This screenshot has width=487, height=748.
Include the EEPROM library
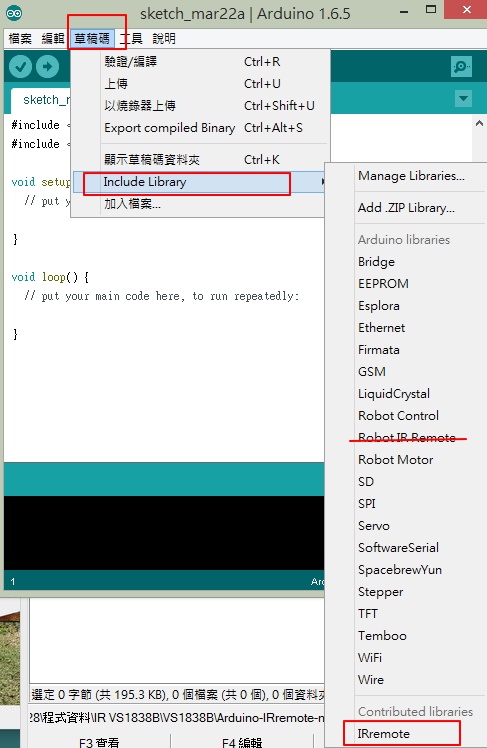coord(383,283)
